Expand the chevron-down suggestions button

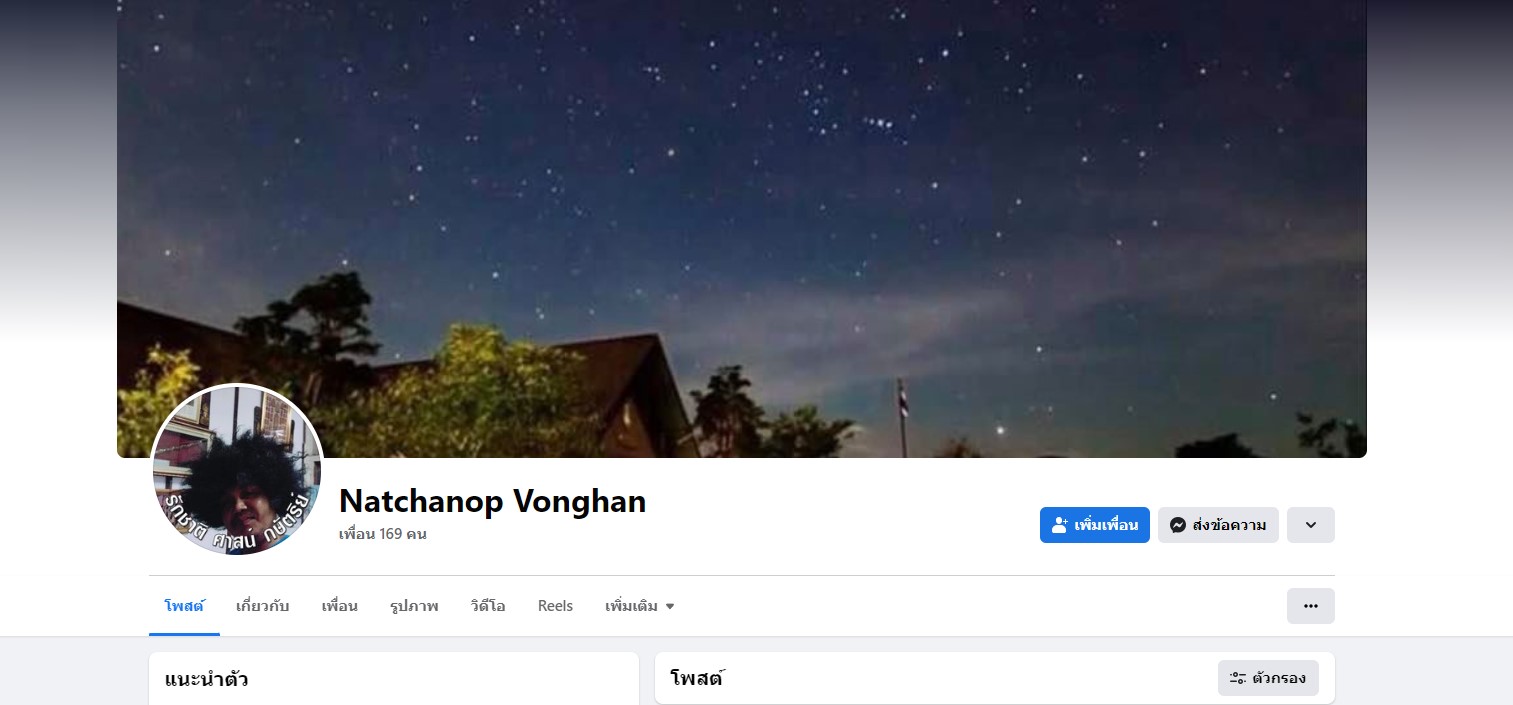coord(1311,525)
